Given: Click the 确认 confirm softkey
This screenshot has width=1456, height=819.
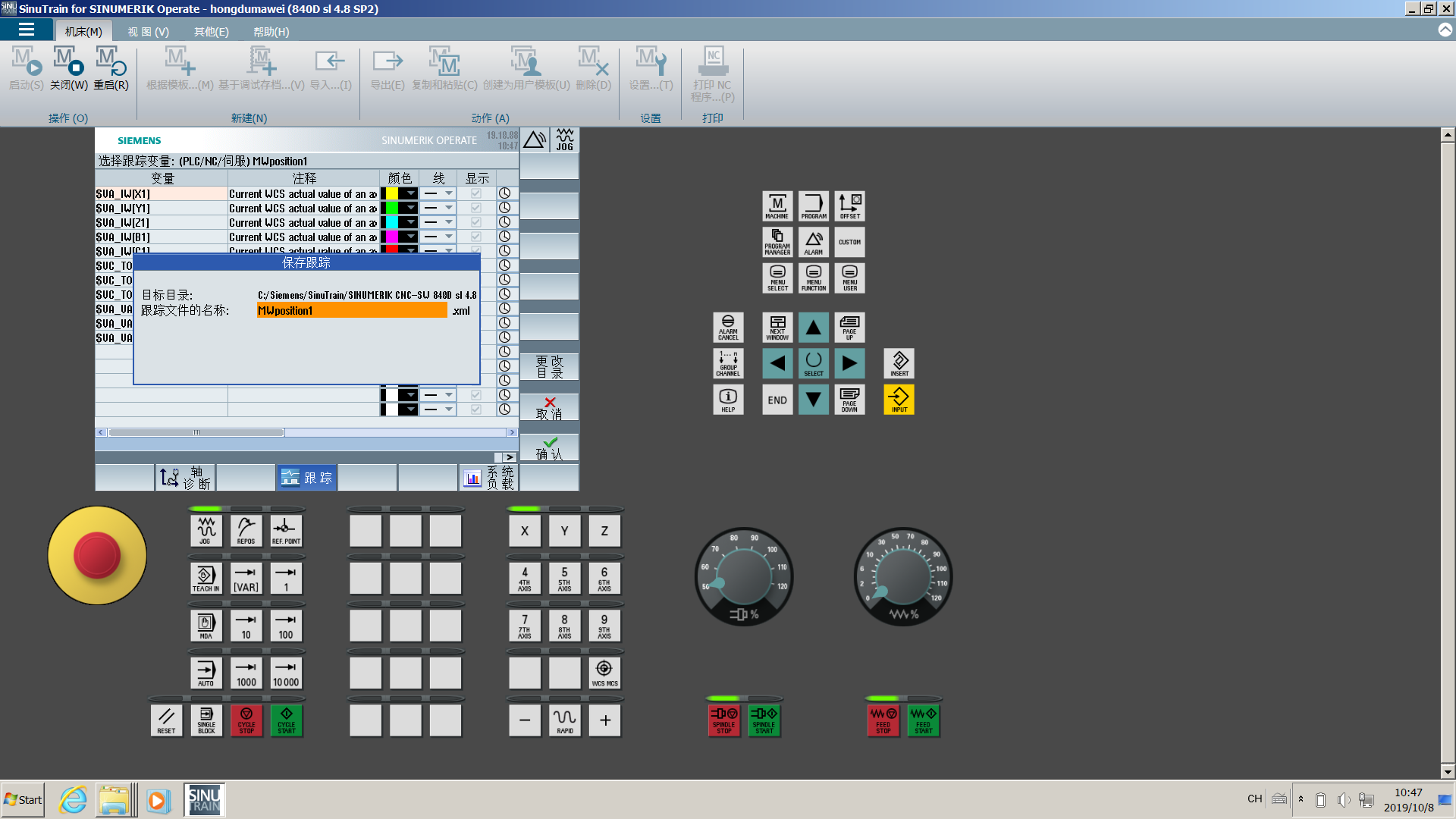Looking at the screenshot, I should coord(549,447).
